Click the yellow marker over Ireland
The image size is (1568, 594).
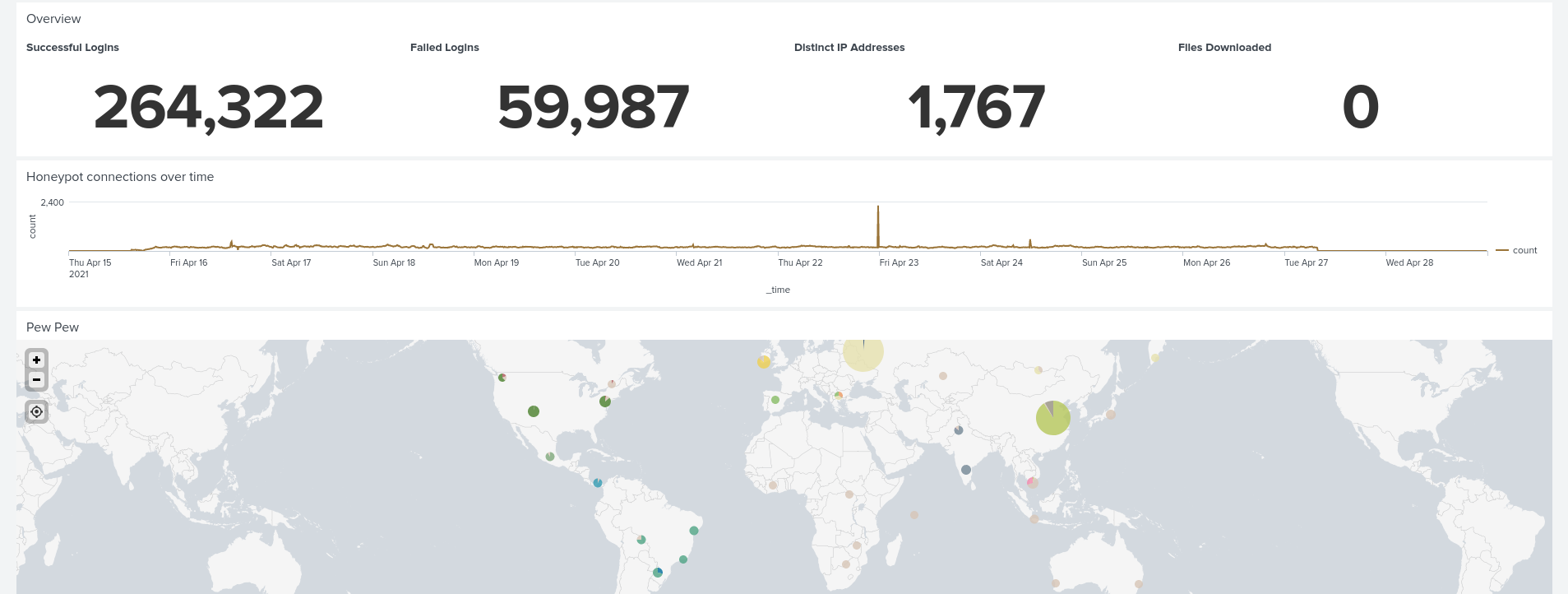pos(764,362)
